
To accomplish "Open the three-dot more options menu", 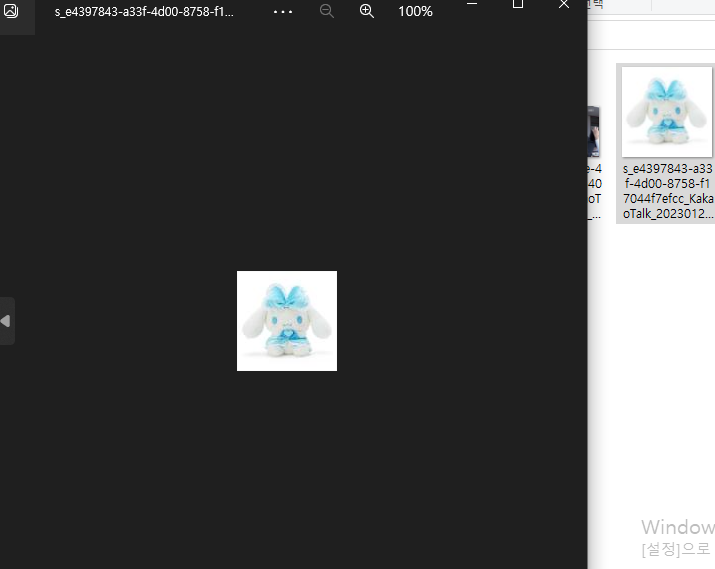I will [283, 12].
